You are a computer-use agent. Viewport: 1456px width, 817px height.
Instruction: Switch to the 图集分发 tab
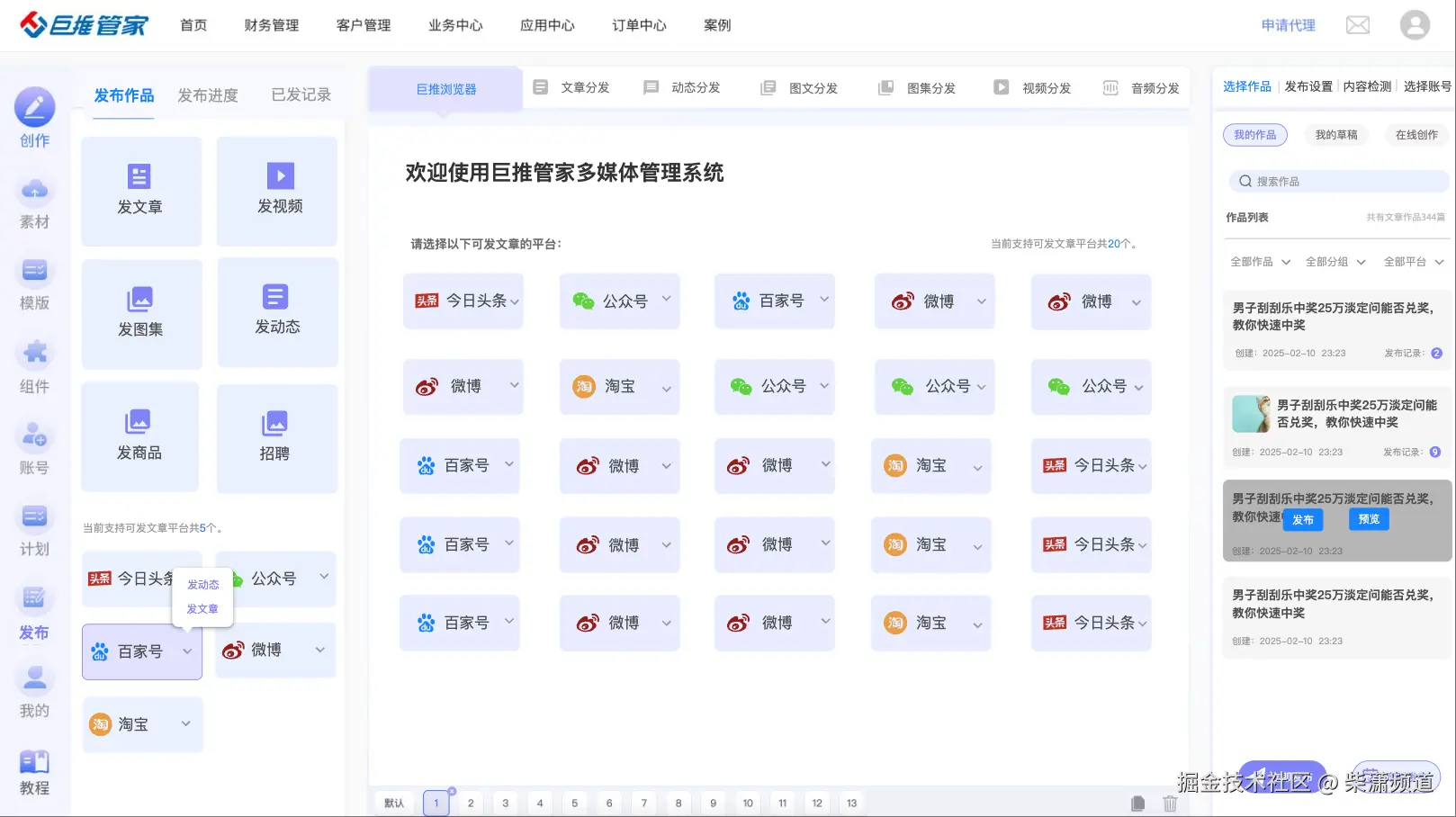[917, 88]
